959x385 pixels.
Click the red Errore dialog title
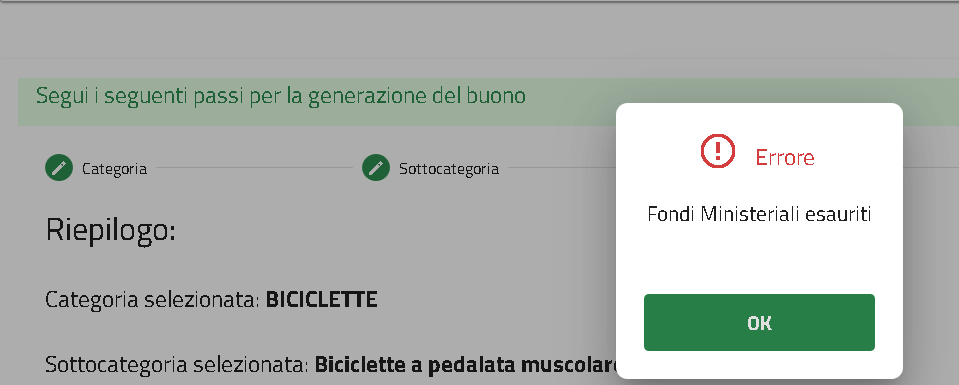coord(785,158)
